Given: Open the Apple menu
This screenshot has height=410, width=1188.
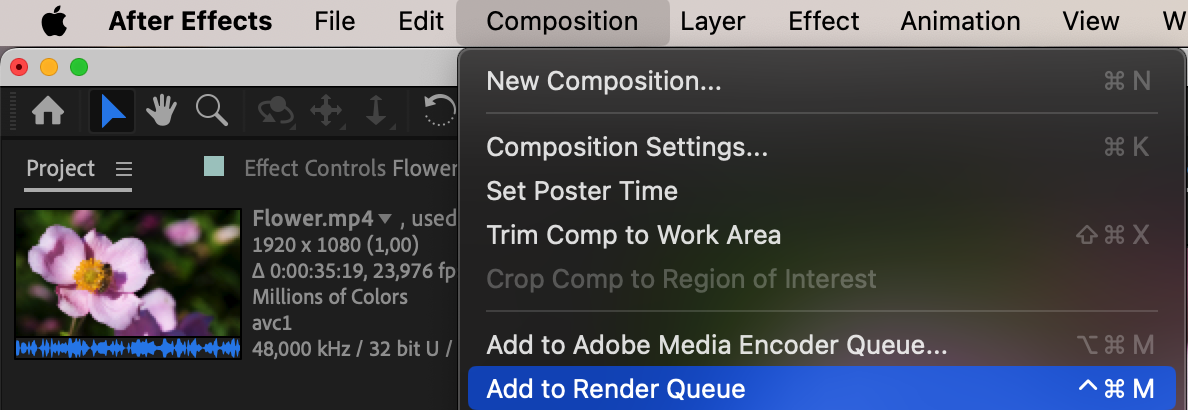Looking at the screenshot, I should [54, 21].
